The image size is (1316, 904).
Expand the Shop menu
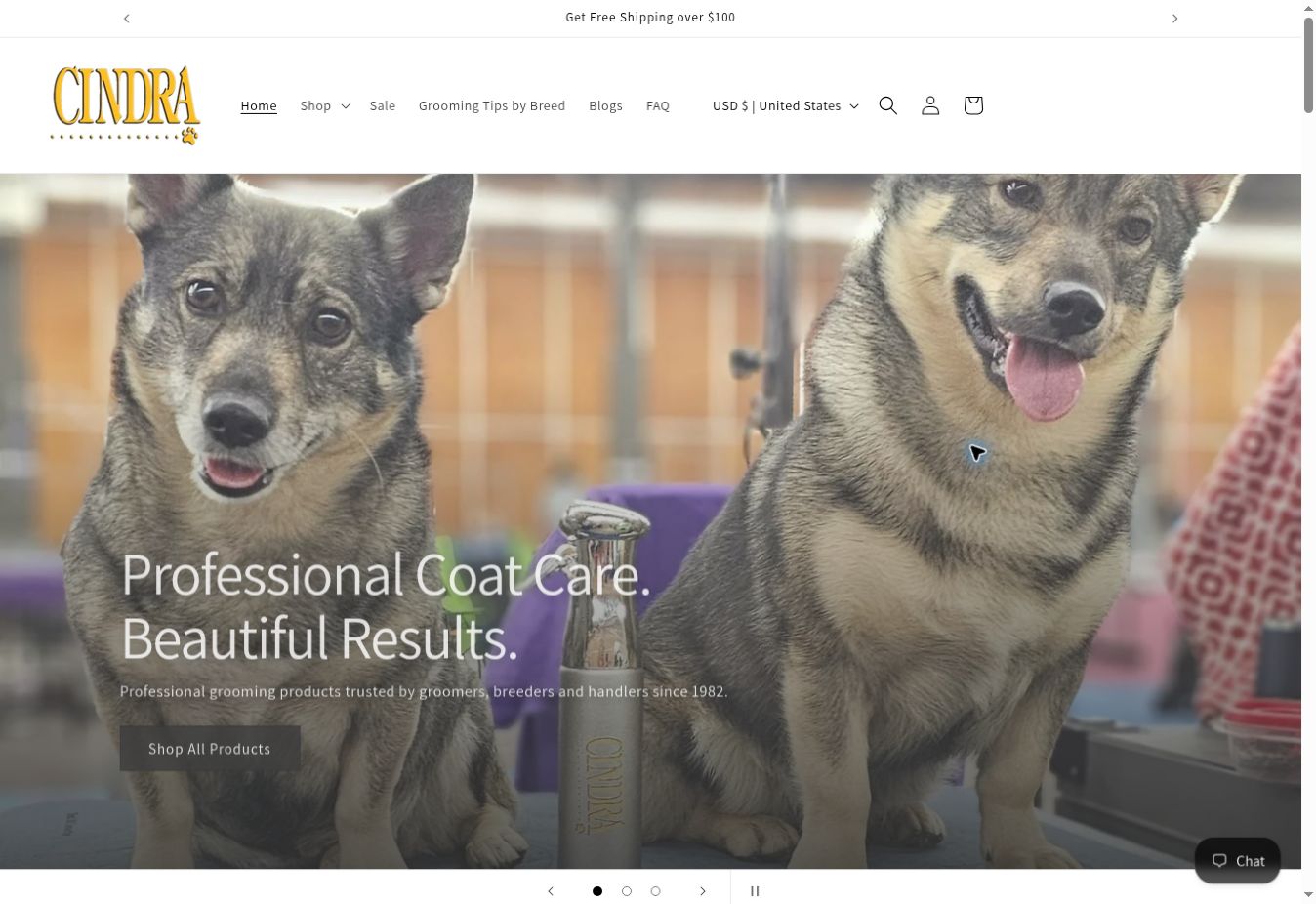[x=325, y=105]
